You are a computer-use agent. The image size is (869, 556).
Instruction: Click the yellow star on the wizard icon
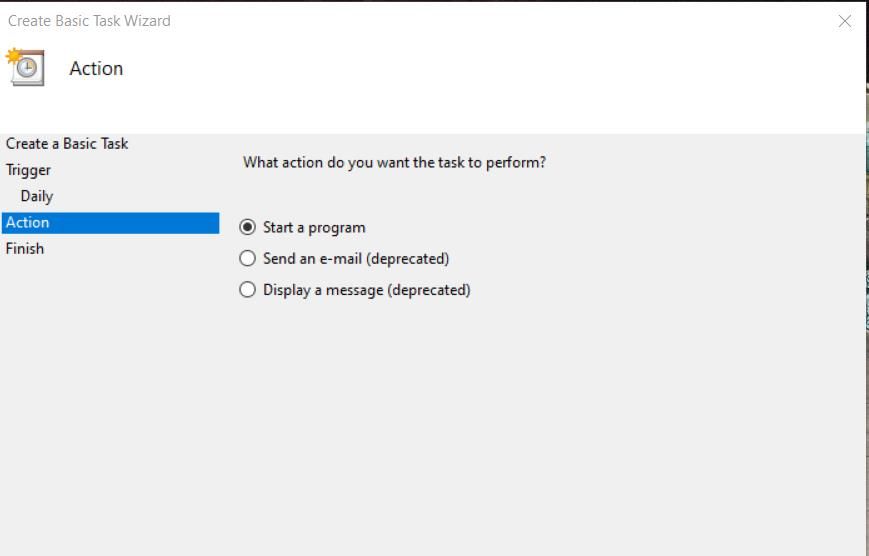[x=13, y=55]
